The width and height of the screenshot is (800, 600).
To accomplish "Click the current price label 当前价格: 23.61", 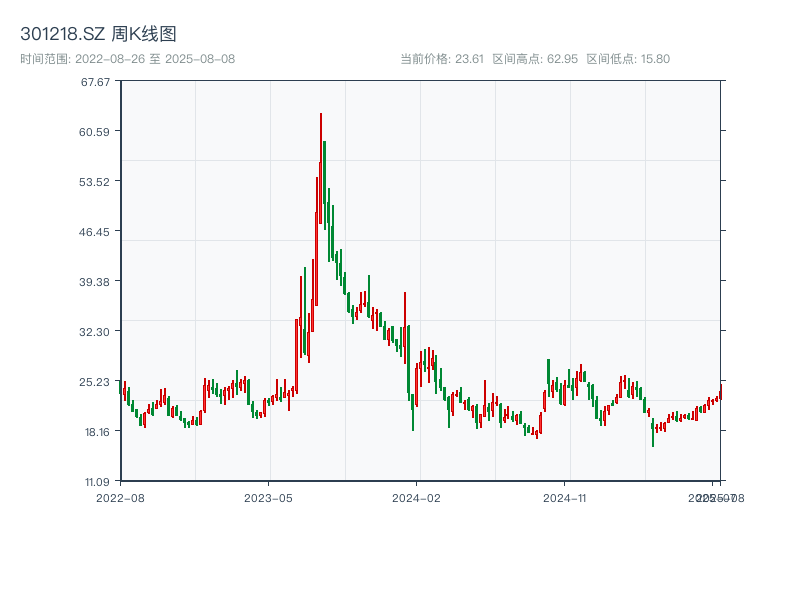I will 442,59.
